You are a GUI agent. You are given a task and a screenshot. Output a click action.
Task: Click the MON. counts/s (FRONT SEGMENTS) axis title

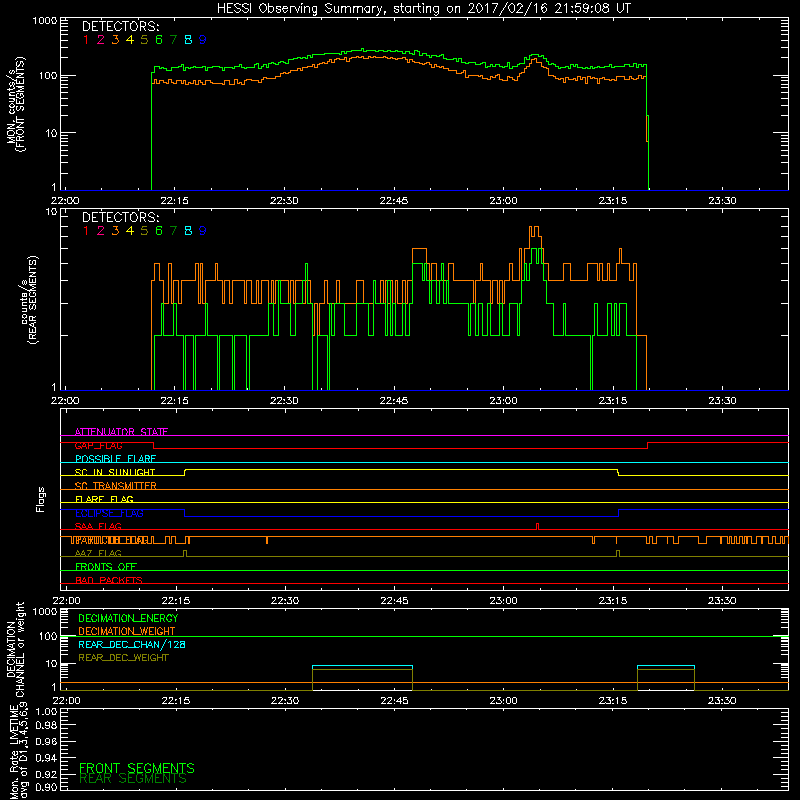pos(15,104)
